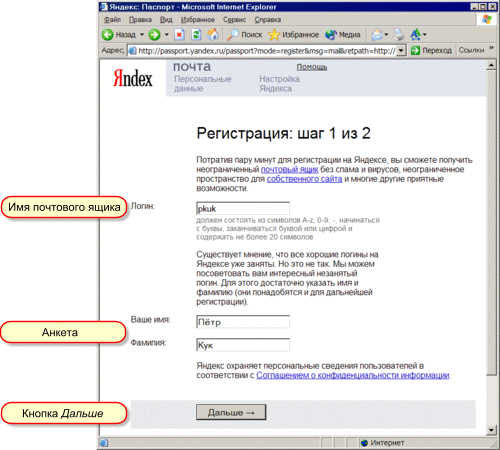Click the Mail envelope toolbar icon

click(x=377, y=34)
